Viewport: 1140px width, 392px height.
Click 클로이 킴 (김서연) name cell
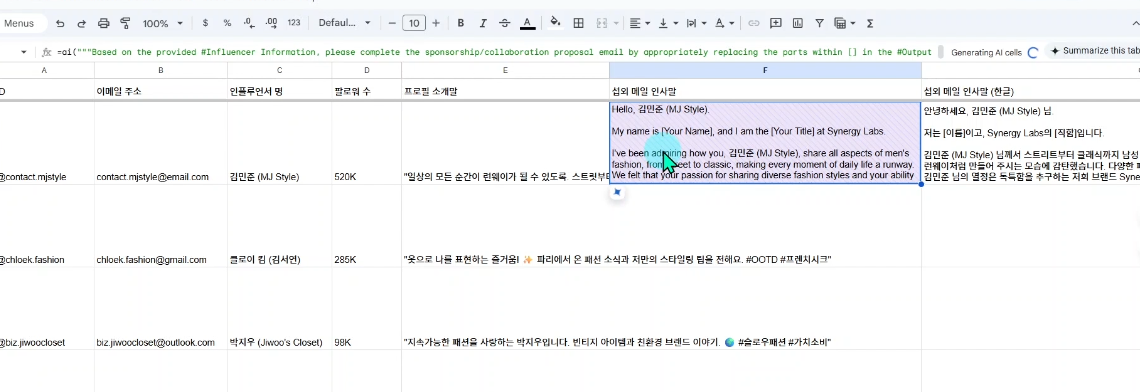[x=279, y=226]
